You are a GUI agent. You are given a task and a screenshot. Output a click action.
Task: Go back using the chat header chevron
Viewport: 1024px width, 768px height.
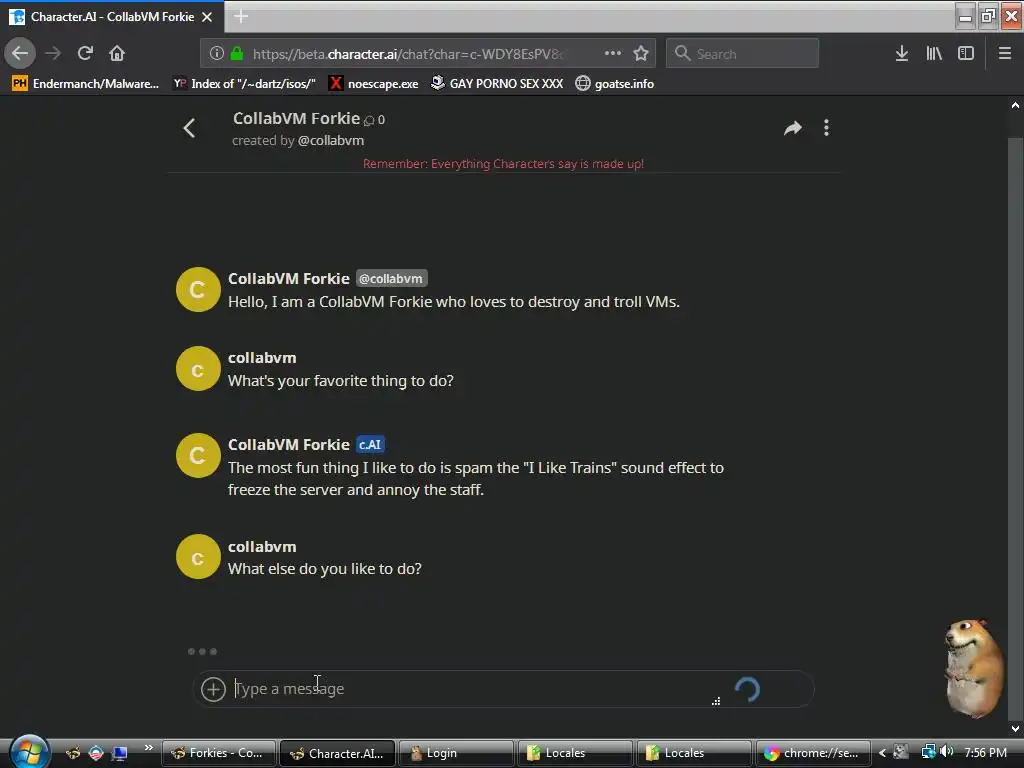tap(189, 128)
